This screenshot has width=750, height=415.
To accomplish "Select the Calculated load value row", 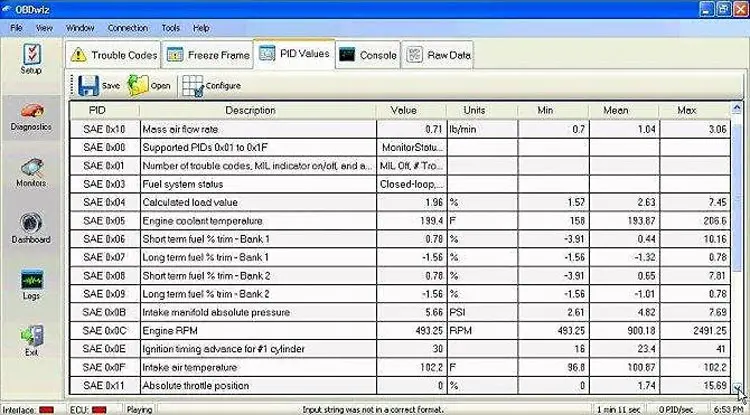I will click(x=400, y=202).
